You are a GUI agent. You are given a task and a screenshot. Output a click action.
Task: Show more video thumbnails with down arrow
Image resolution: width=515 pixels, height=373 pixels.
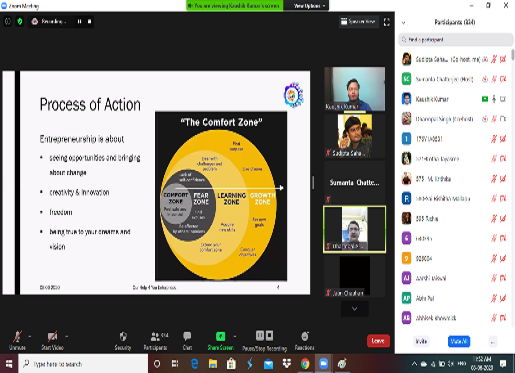355,309
